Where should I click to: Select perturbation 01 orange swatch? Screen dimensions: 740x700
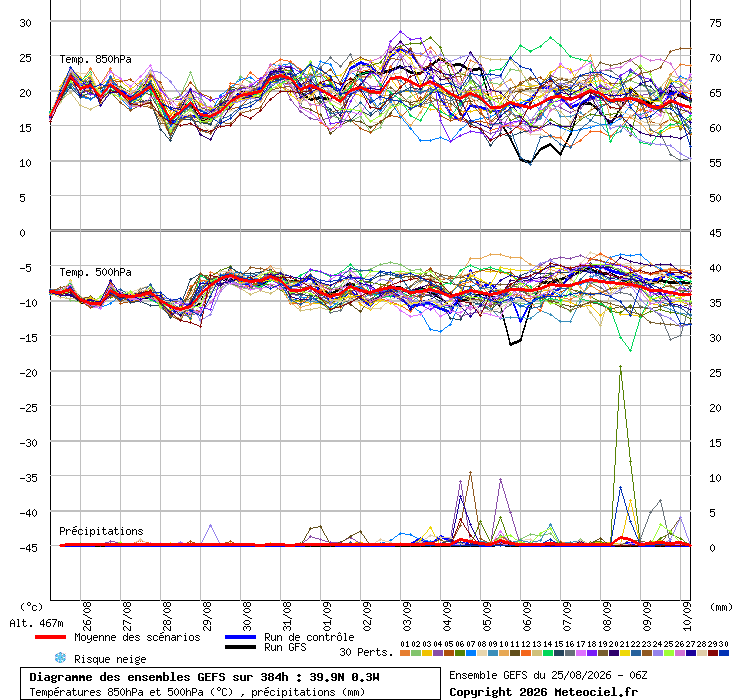coord(405,653)
